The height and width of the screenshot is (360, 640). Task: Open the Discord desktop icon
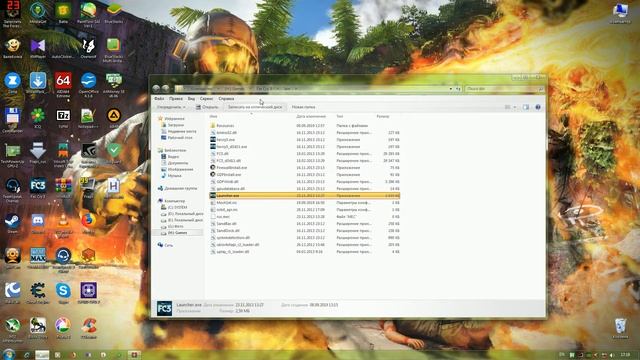pos(38,222)
